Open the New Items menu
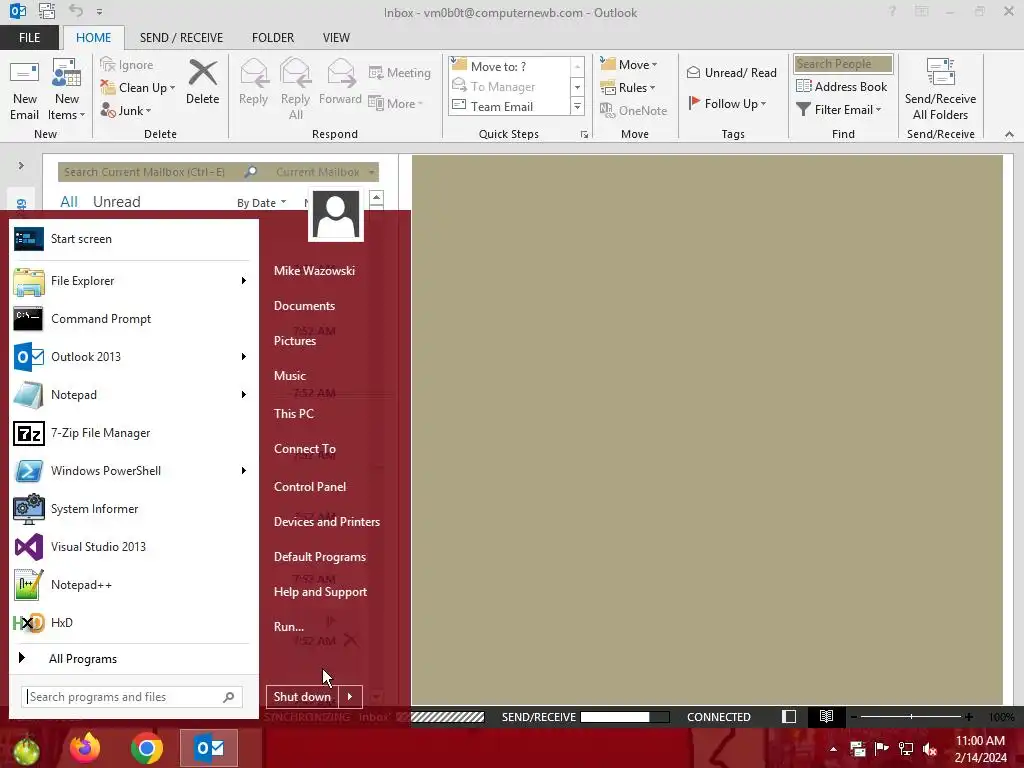The height and width of the screenshot is (768, 1024). pos(67,90)
